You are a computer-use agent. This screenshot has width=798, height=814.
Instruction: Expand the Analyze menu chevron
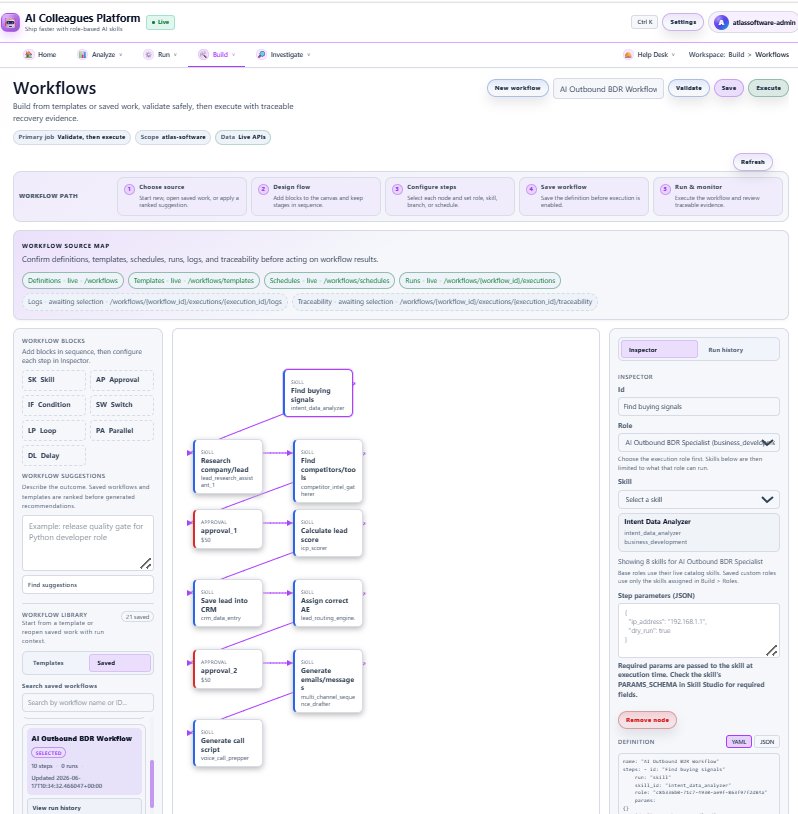click(x=121, y=55)
